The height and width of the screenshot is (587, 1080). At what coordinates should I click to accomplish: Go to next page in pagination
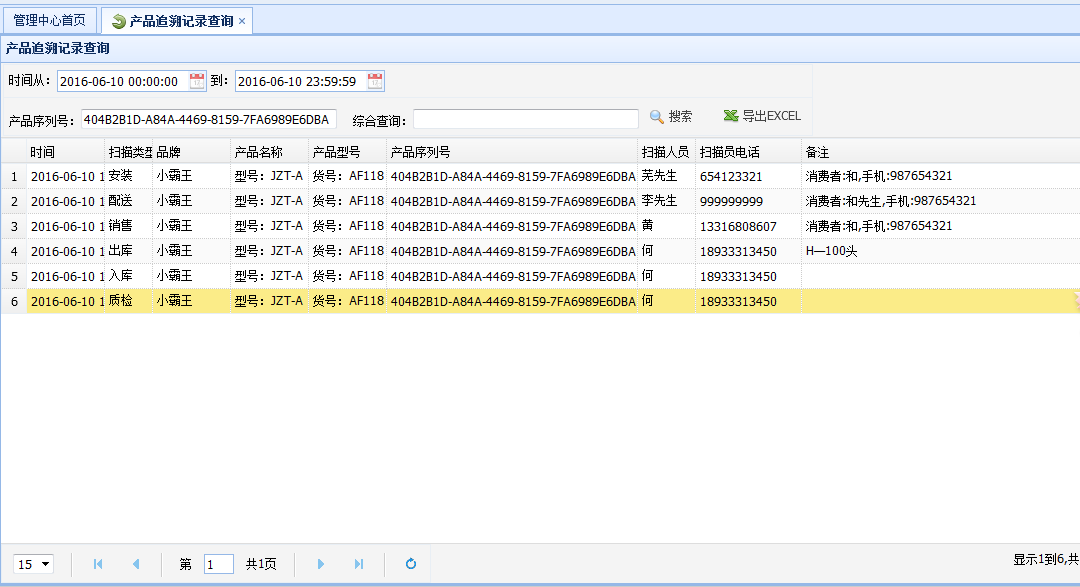tap(321, 564)
